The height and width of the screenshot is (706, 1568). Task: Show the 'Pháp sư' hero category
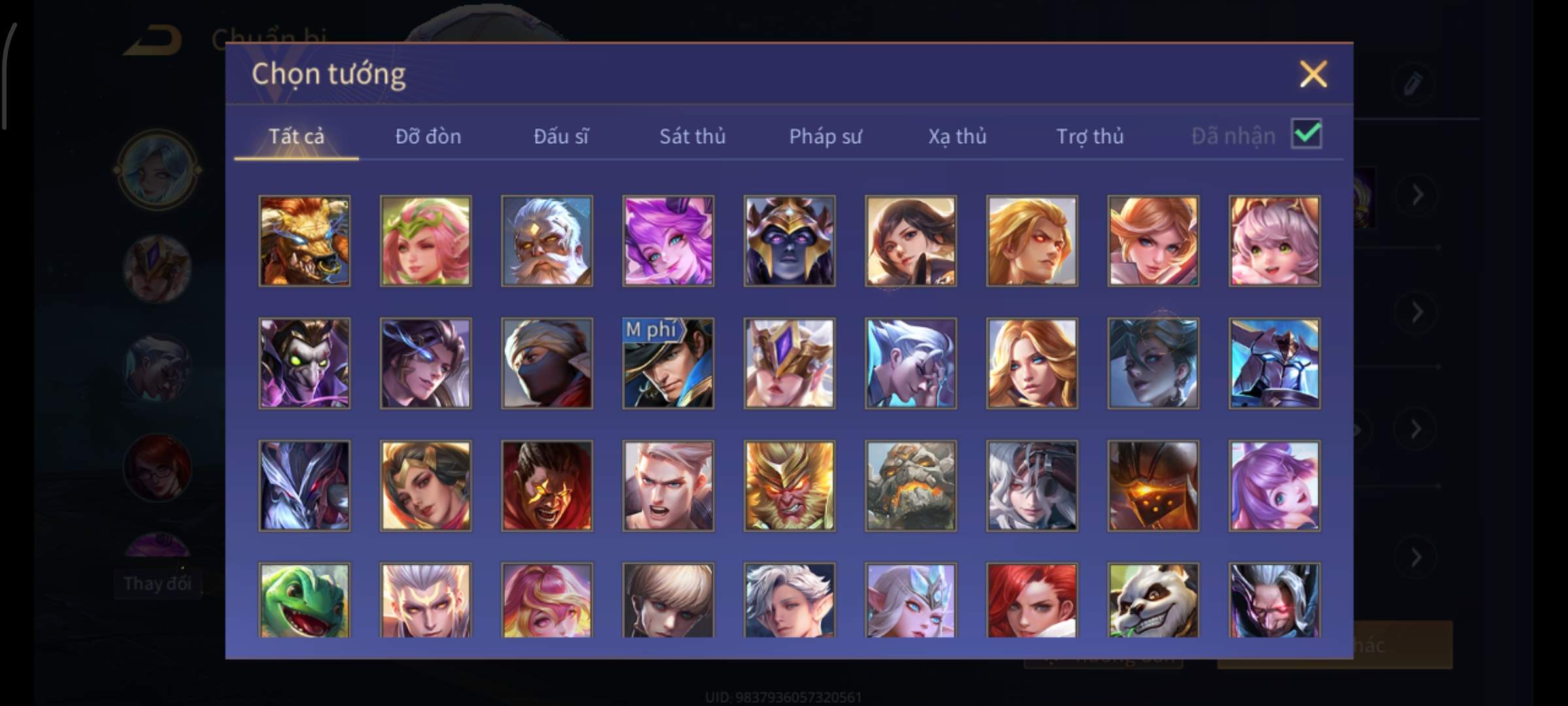825,136
